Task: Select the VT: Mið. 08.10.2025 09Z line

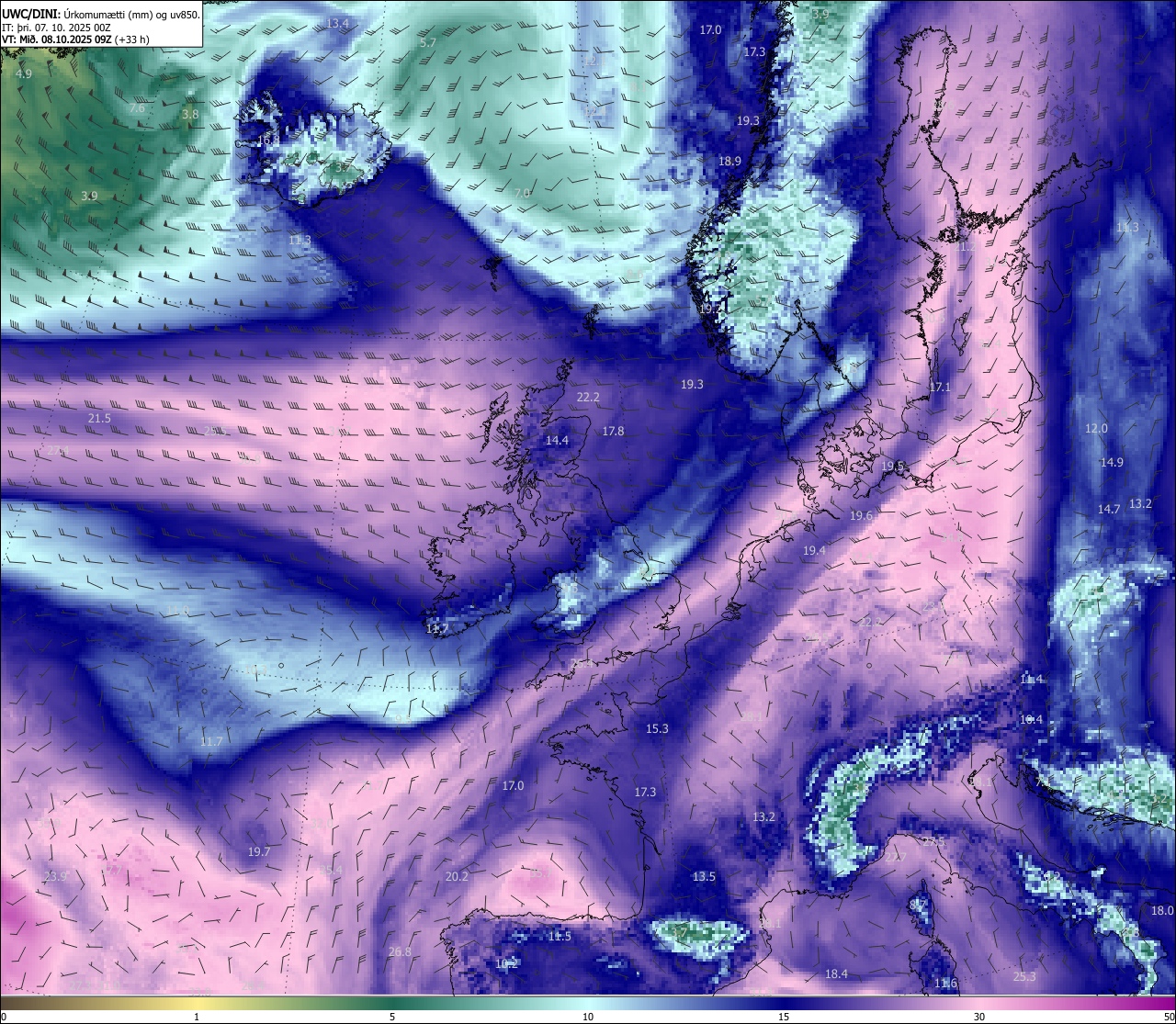Action: click(x=75, y=39)
